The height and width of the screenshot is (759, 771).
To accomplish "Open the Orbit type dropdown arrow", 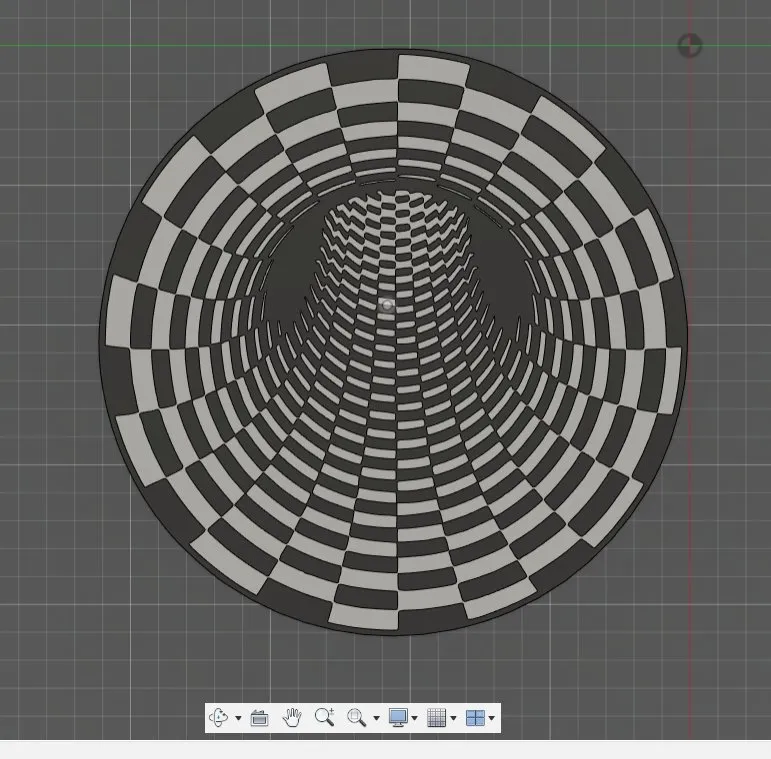I will [238, 718].
